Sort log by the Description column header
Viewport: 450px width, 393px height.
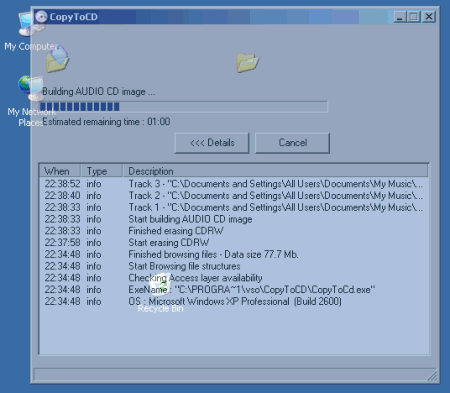coord(275,171)
